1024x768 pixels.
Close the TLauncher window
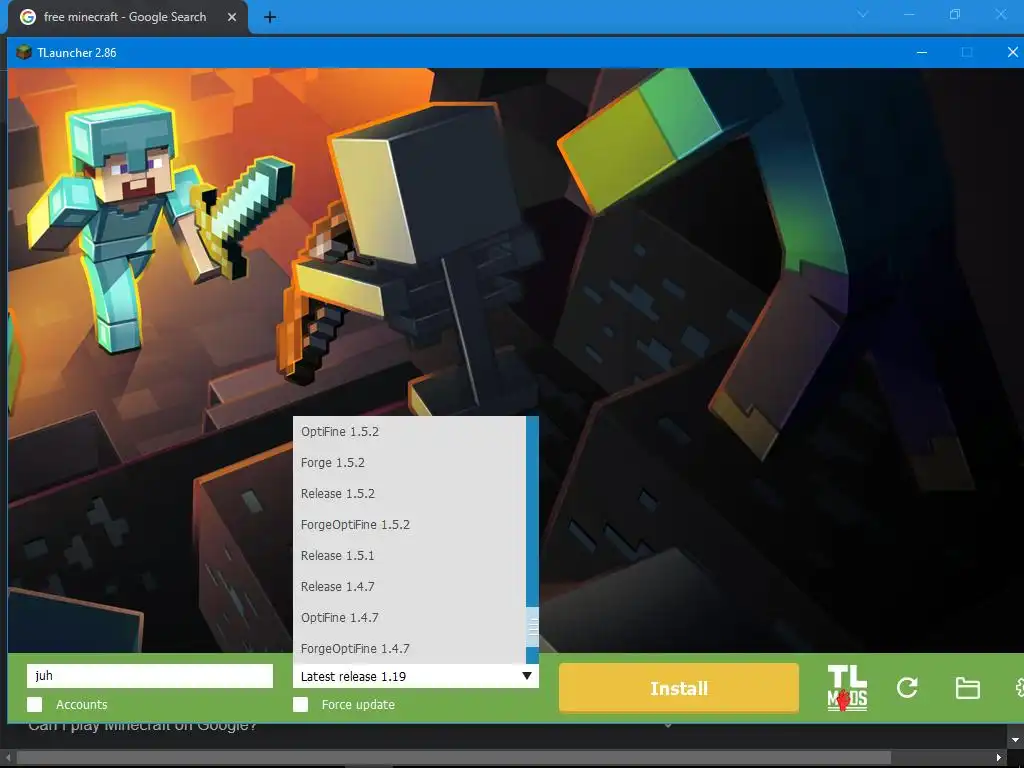(1012, 52)
